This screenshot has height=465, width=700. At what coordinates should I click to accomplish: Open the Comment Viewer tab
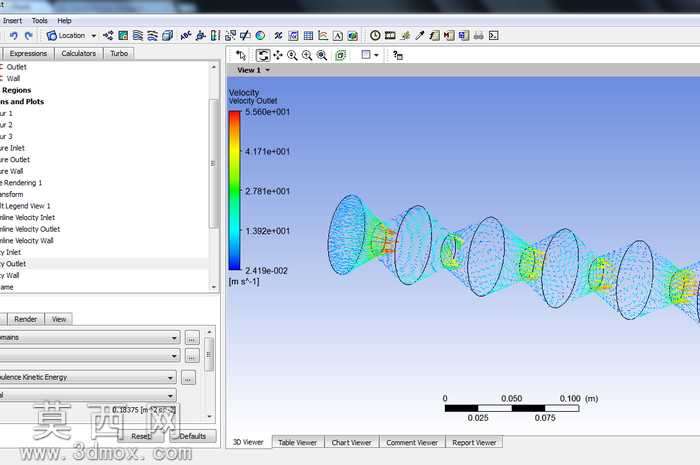(x=412, y=442)
